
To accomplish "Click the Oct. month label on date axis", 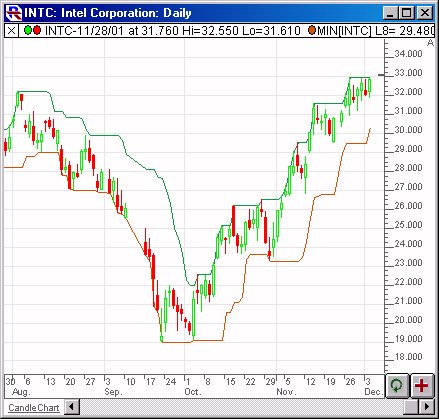I will (x=193, y=391).
